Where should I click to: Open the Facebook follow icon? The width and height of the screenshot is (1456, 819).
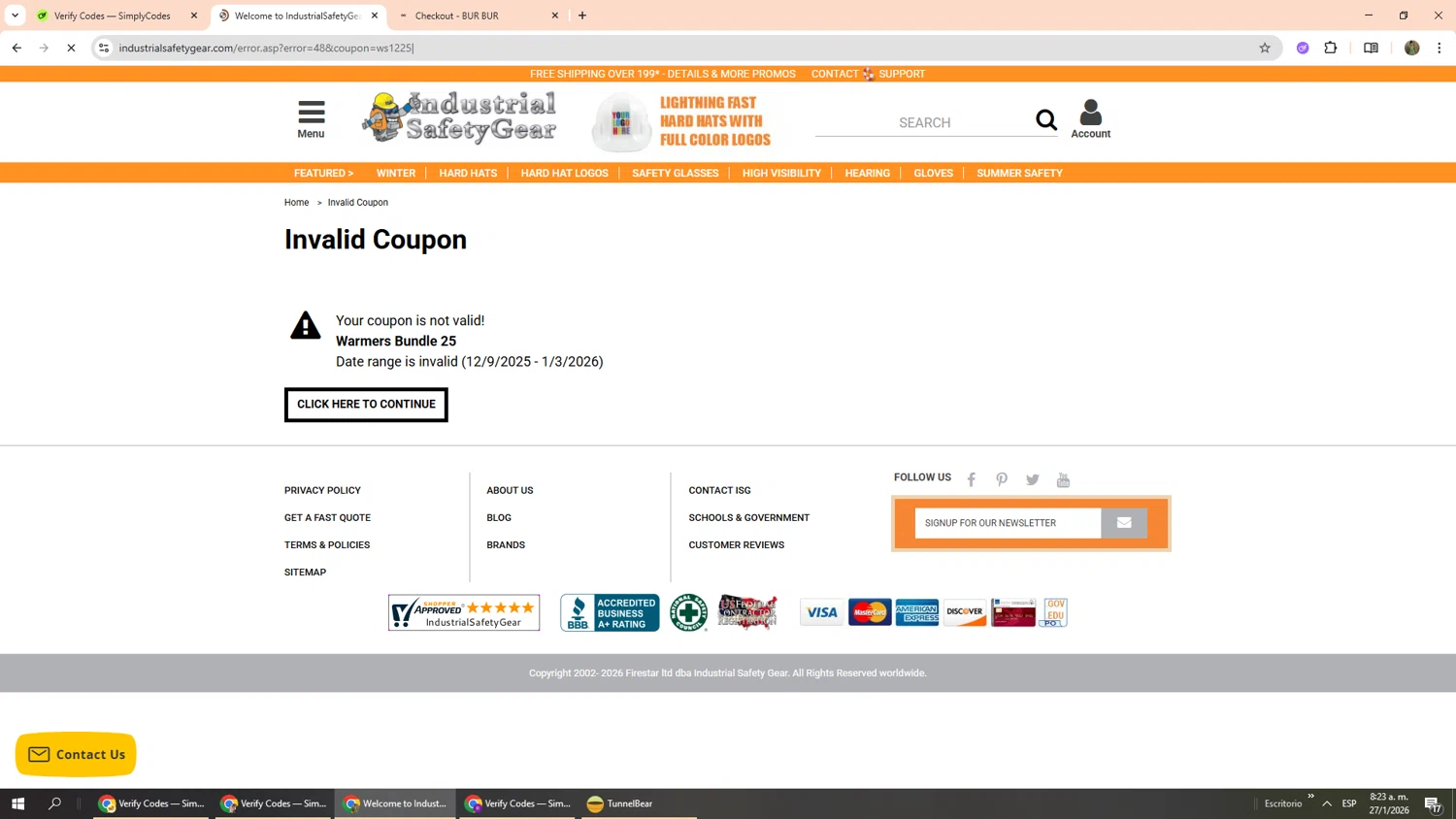(971, 479)
